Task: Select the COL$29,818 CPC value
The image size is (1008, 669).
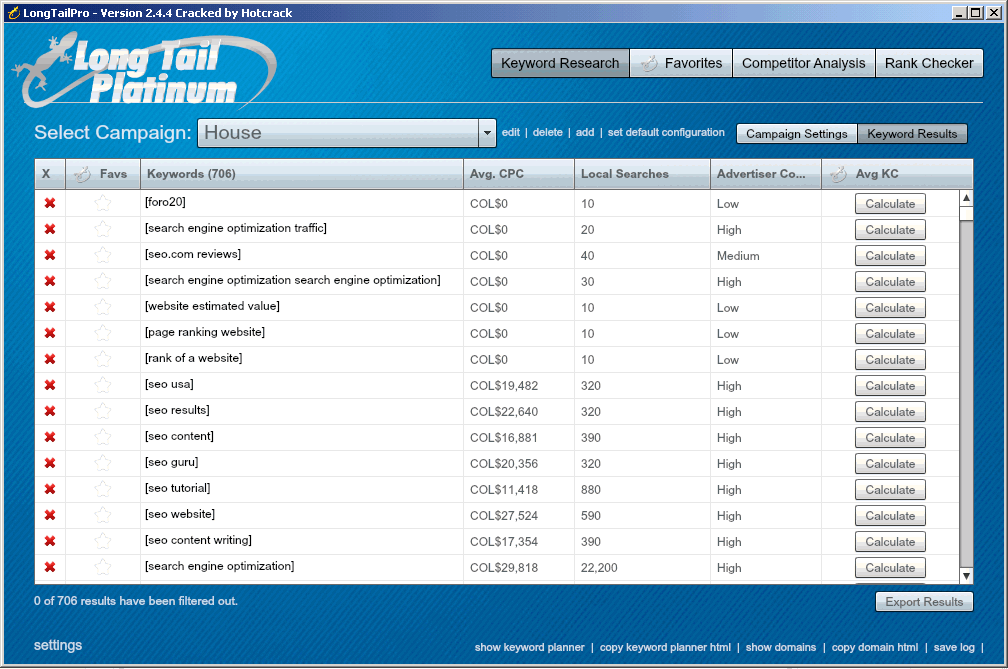Action: coord(504,567)
